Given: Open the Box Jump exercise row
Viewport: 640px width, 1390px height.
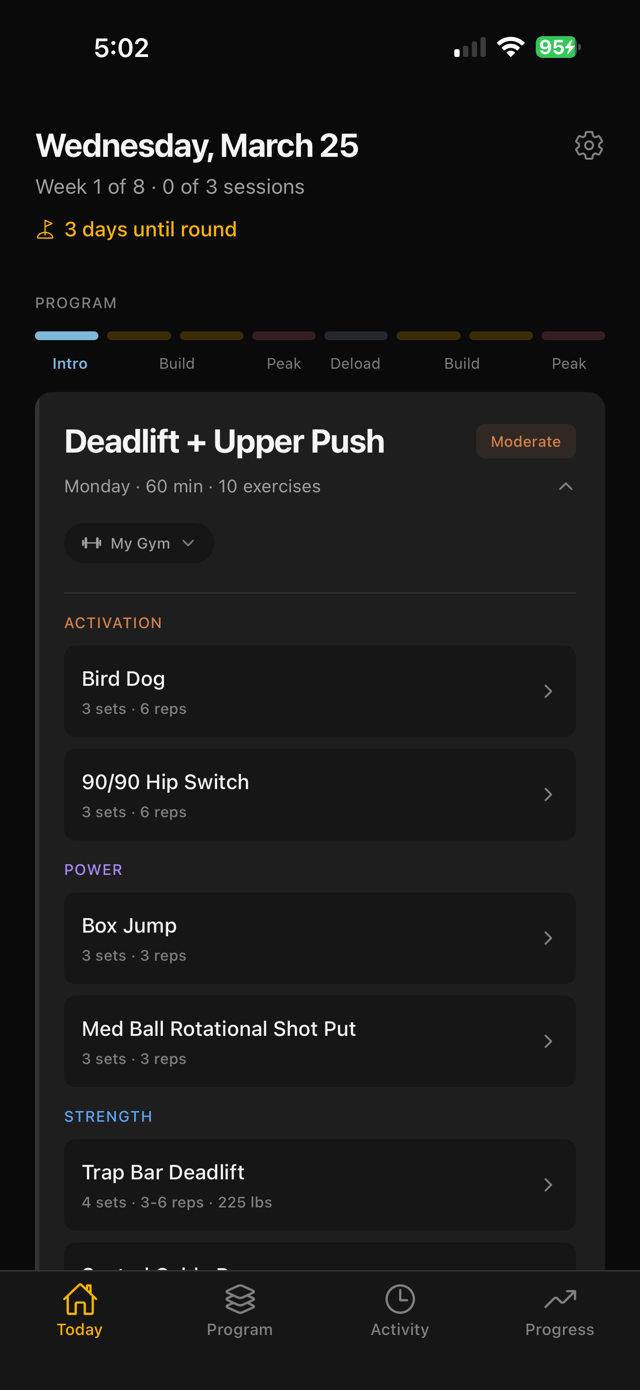Looking at the screenshot, I should [320, 938].
